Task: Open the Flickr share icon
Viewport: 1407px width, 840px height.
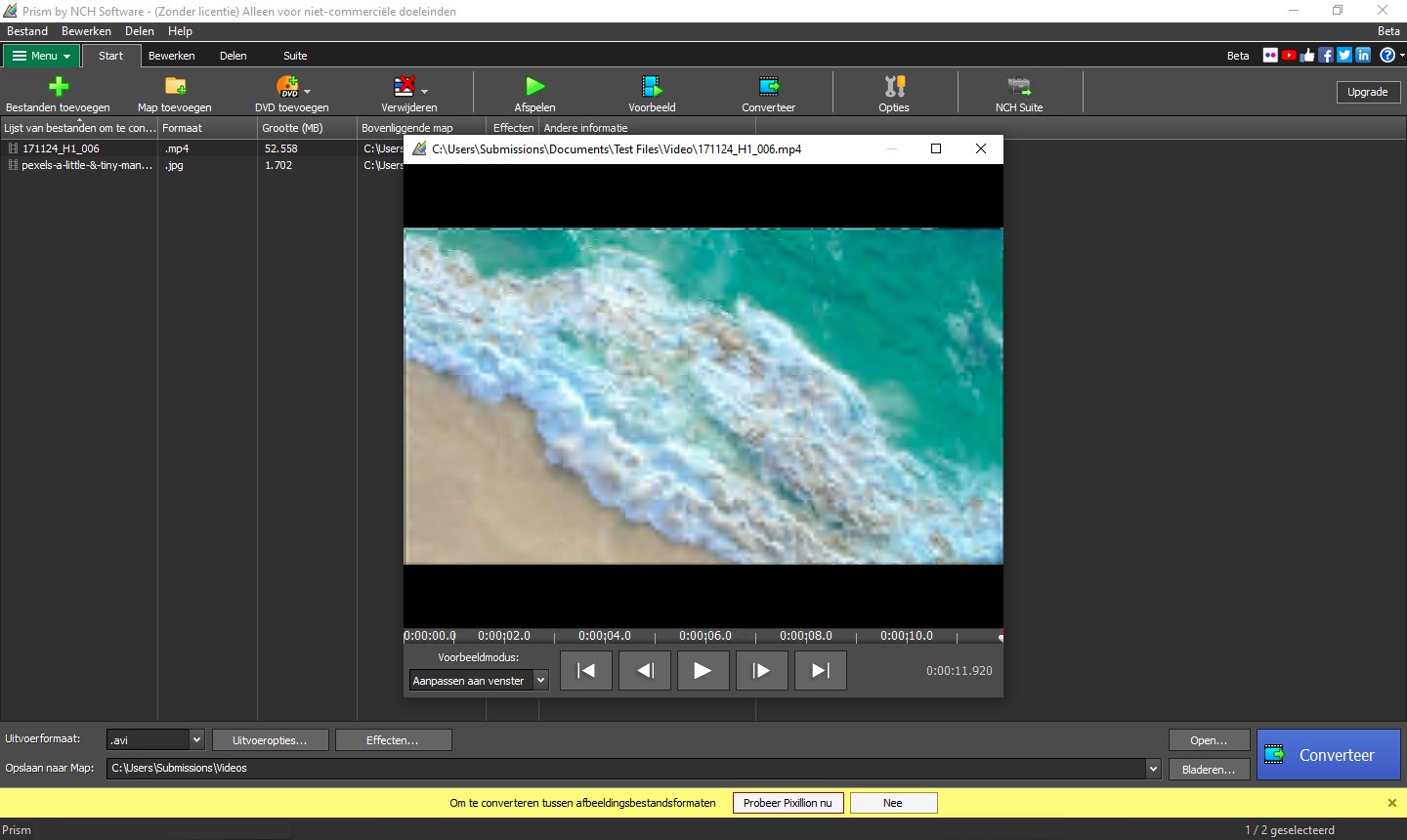Action: coord(1270,56)
